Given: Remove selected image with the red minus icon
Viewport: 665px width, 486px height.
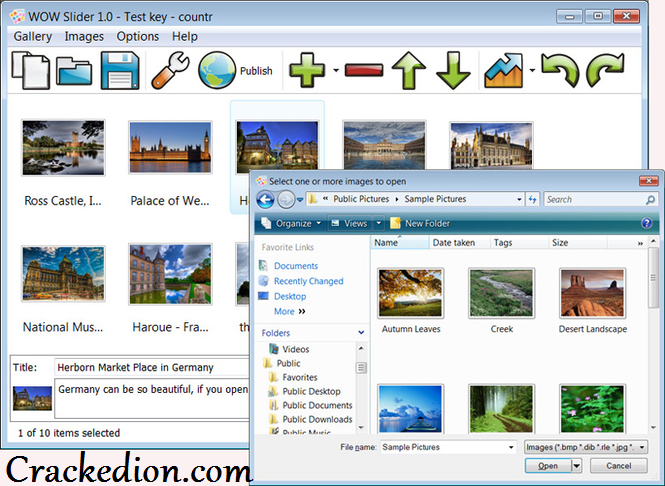Looking at the screenshot, I should 364,70.
